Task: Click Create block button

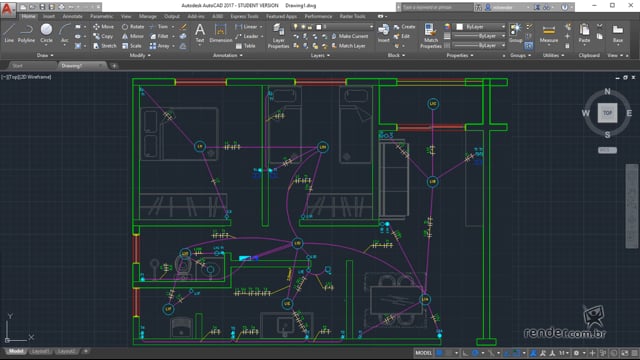Action: pos(404,27)
